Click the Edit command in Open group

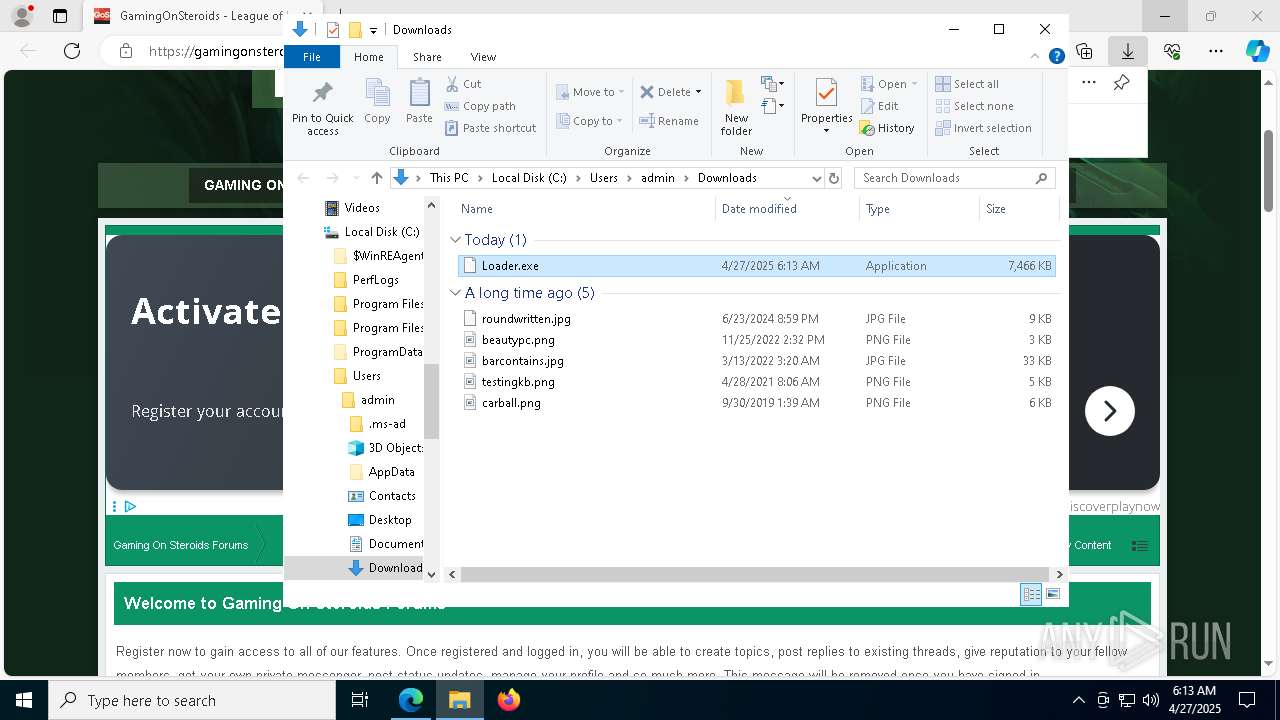[x=879, y=106]
